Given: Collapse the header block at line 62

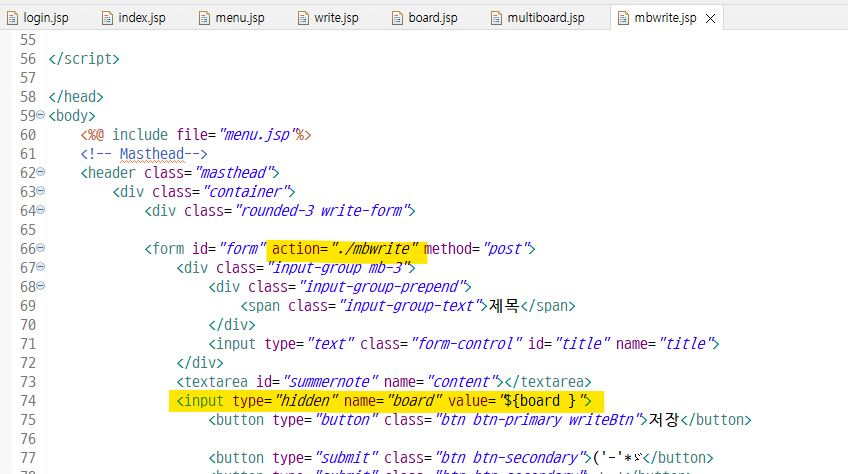Looking at the screenshot, I should (41, 172).
